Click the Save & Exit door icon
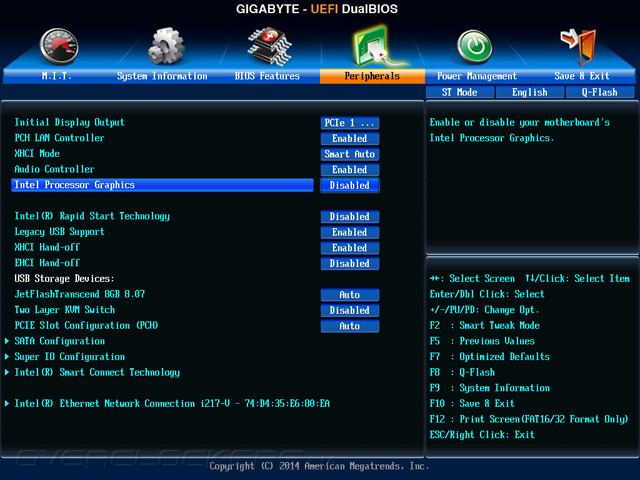 (x=578, y=47)
